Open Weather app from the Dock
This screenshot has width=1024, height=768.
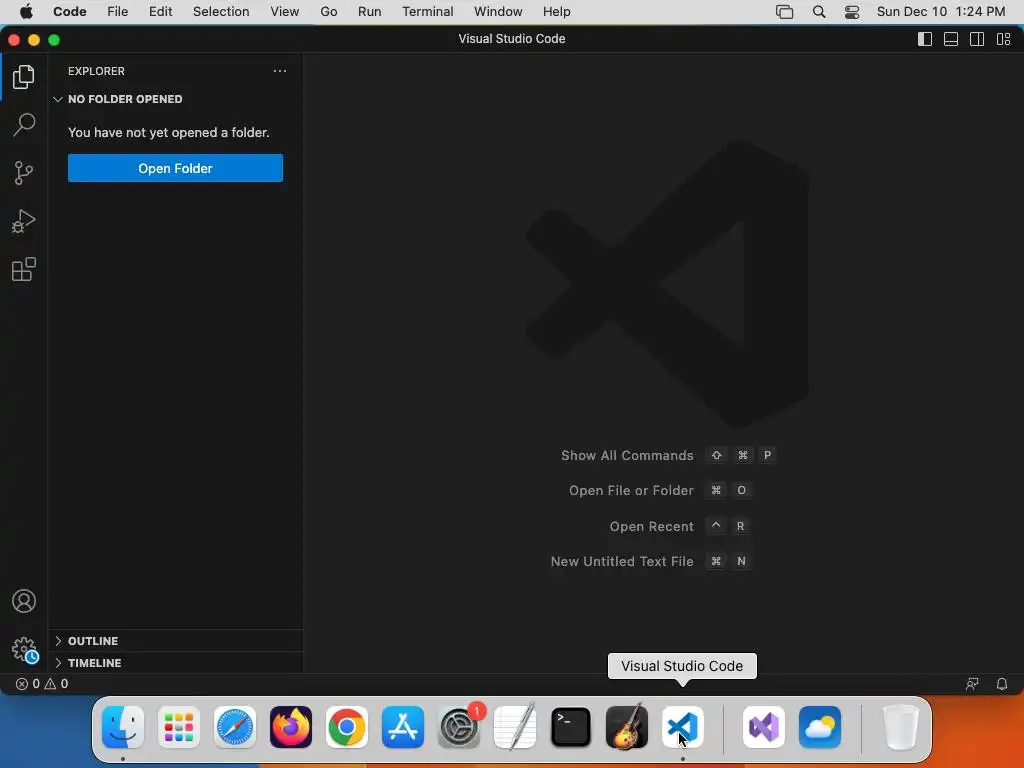pos(820,727)
